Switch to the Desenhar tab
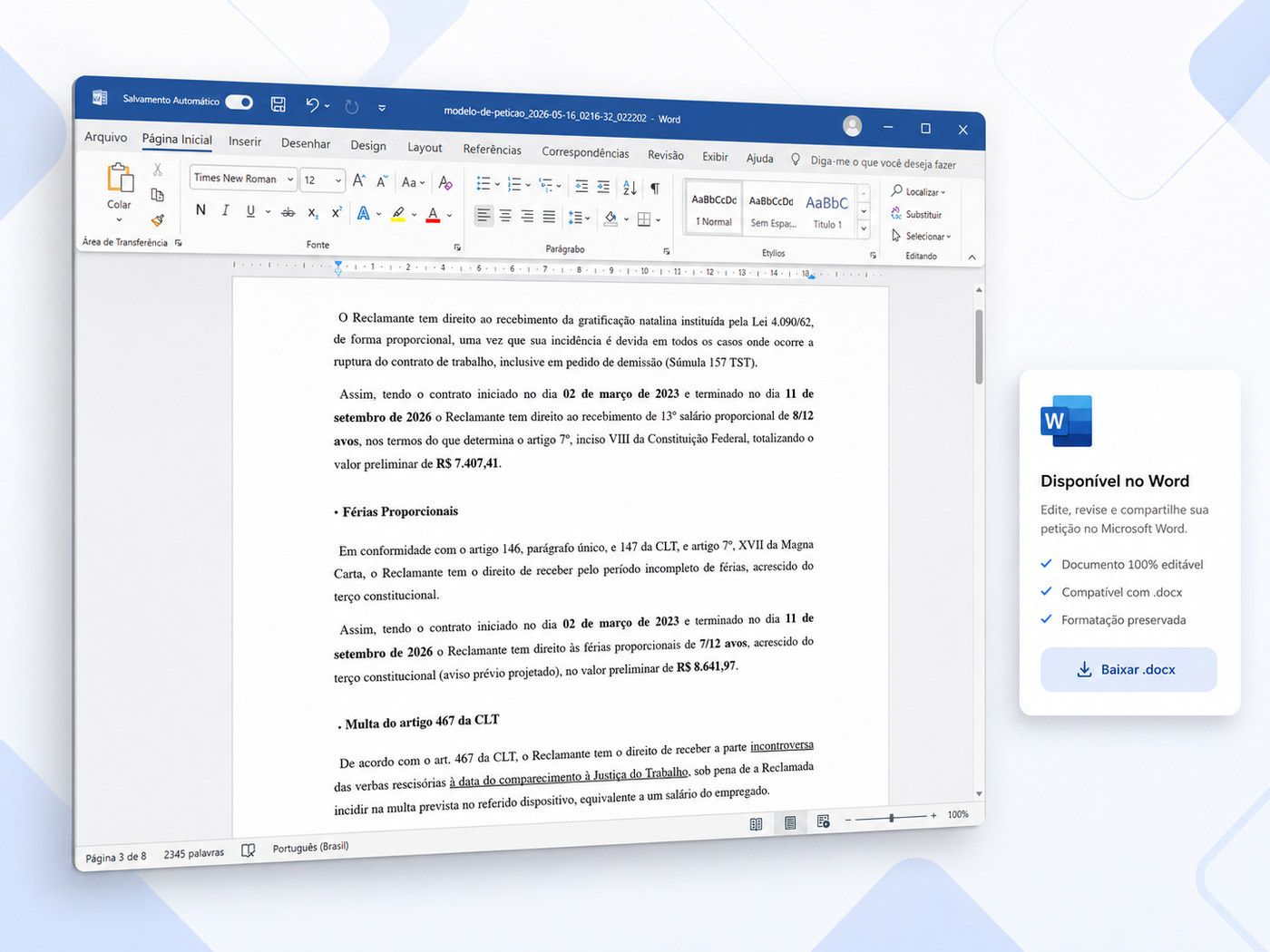This screenshot has height=952, width=1270. tap(306, 143)
